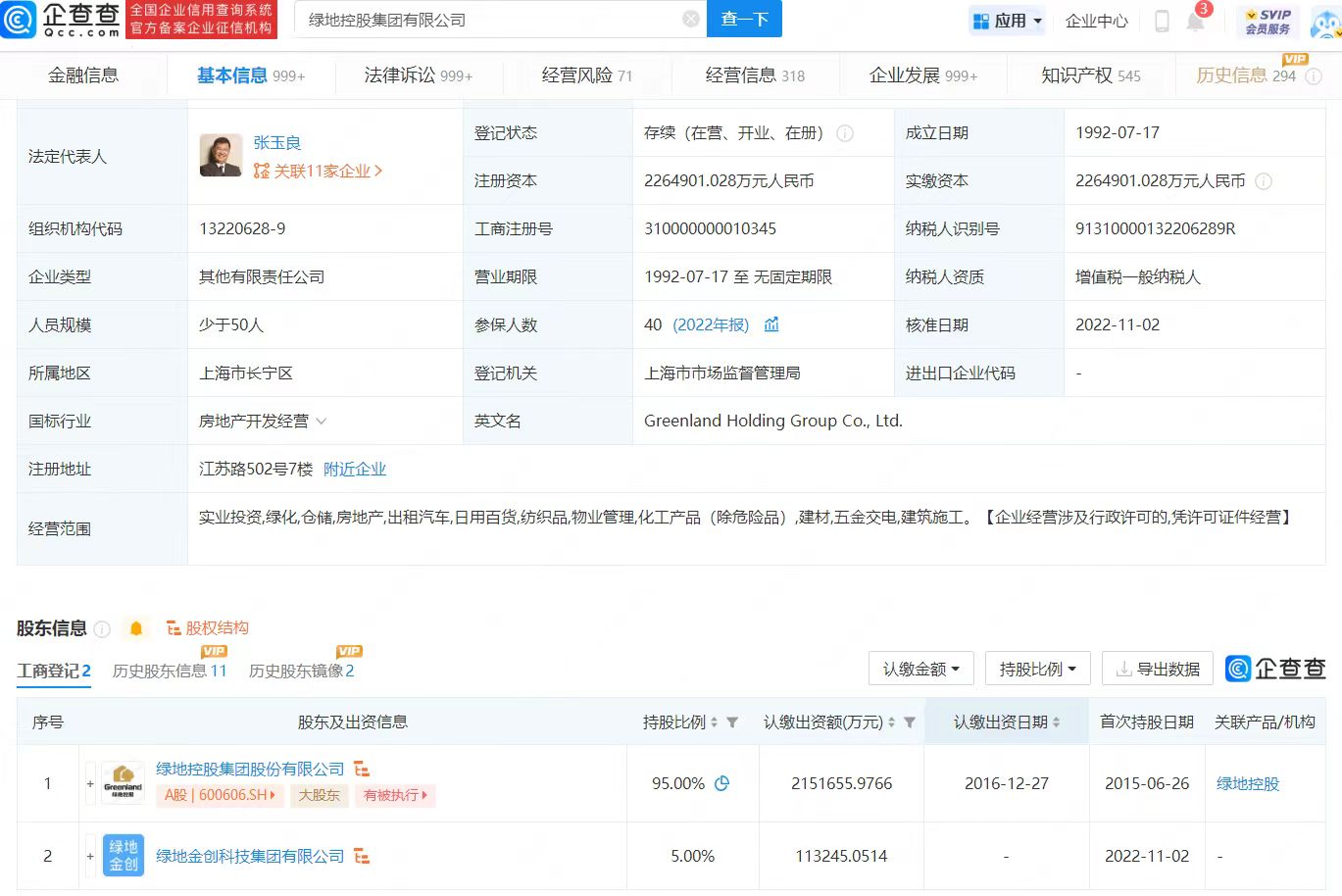This screenshot has height=896, width=1342.
Task: Click the 大股东 tag
Action: (319, 795)
